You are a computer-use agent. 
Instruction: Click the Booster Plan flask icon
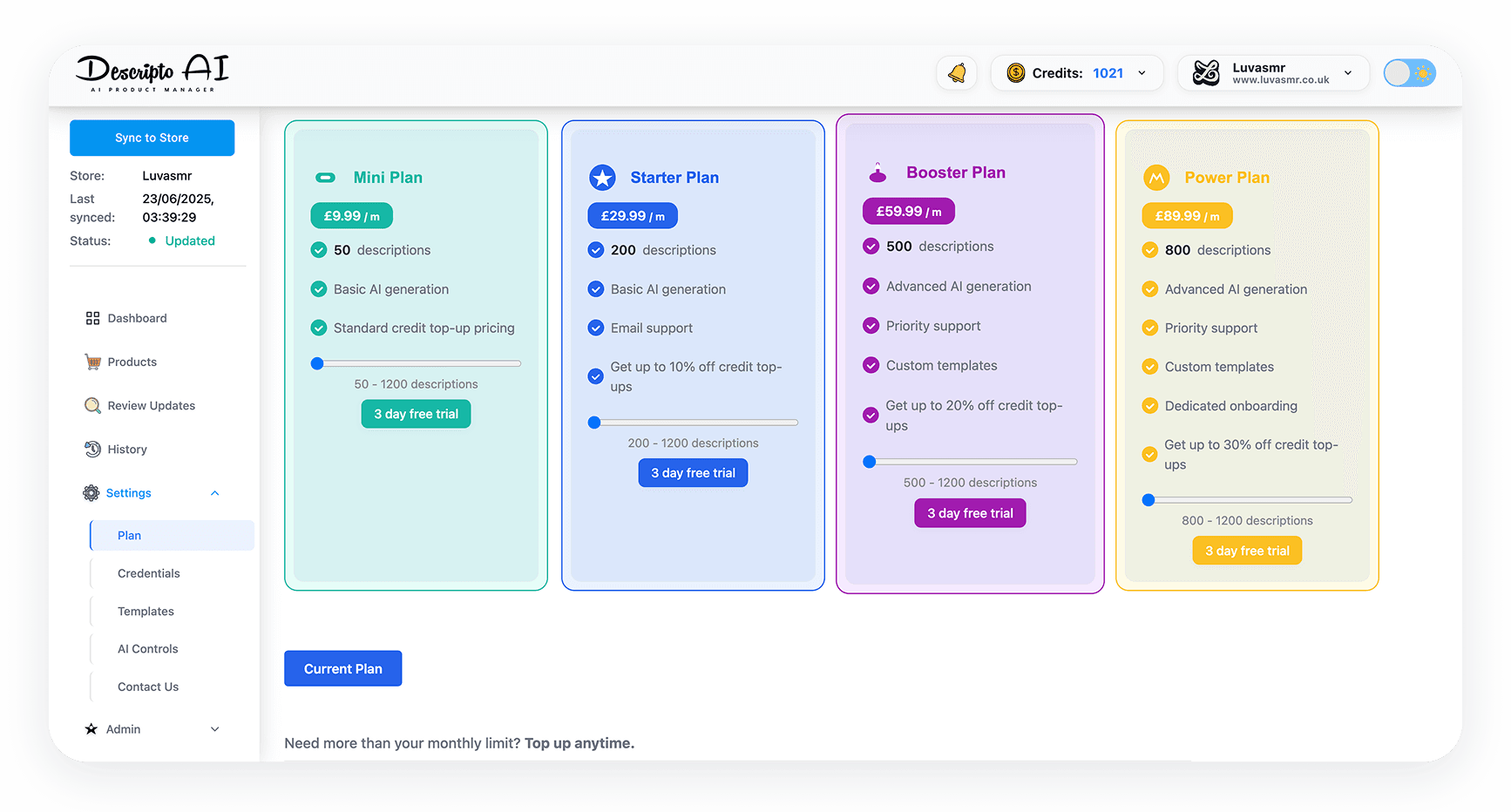coord(877,172)
